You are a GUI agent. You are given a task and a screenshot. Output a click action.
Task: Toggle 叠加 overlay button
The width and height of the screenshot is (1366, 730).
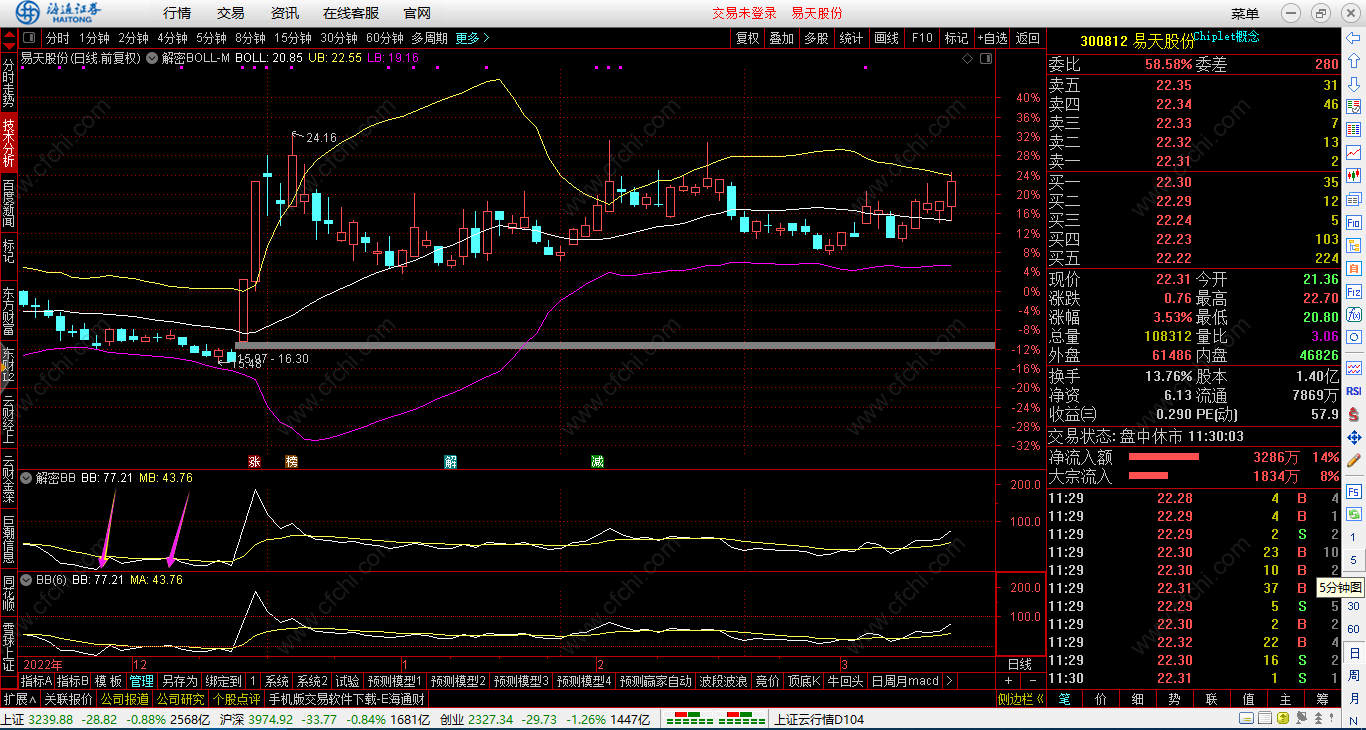782,38
